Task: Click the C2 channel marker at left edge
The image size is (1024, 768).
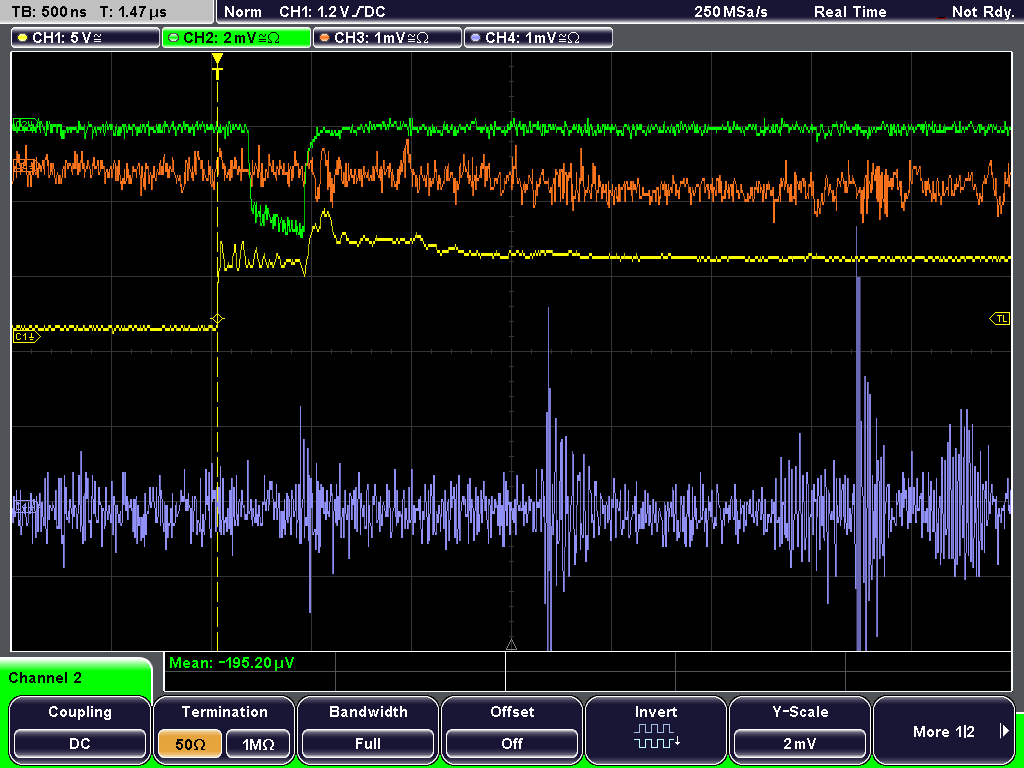Action: (x=25, y=124)
